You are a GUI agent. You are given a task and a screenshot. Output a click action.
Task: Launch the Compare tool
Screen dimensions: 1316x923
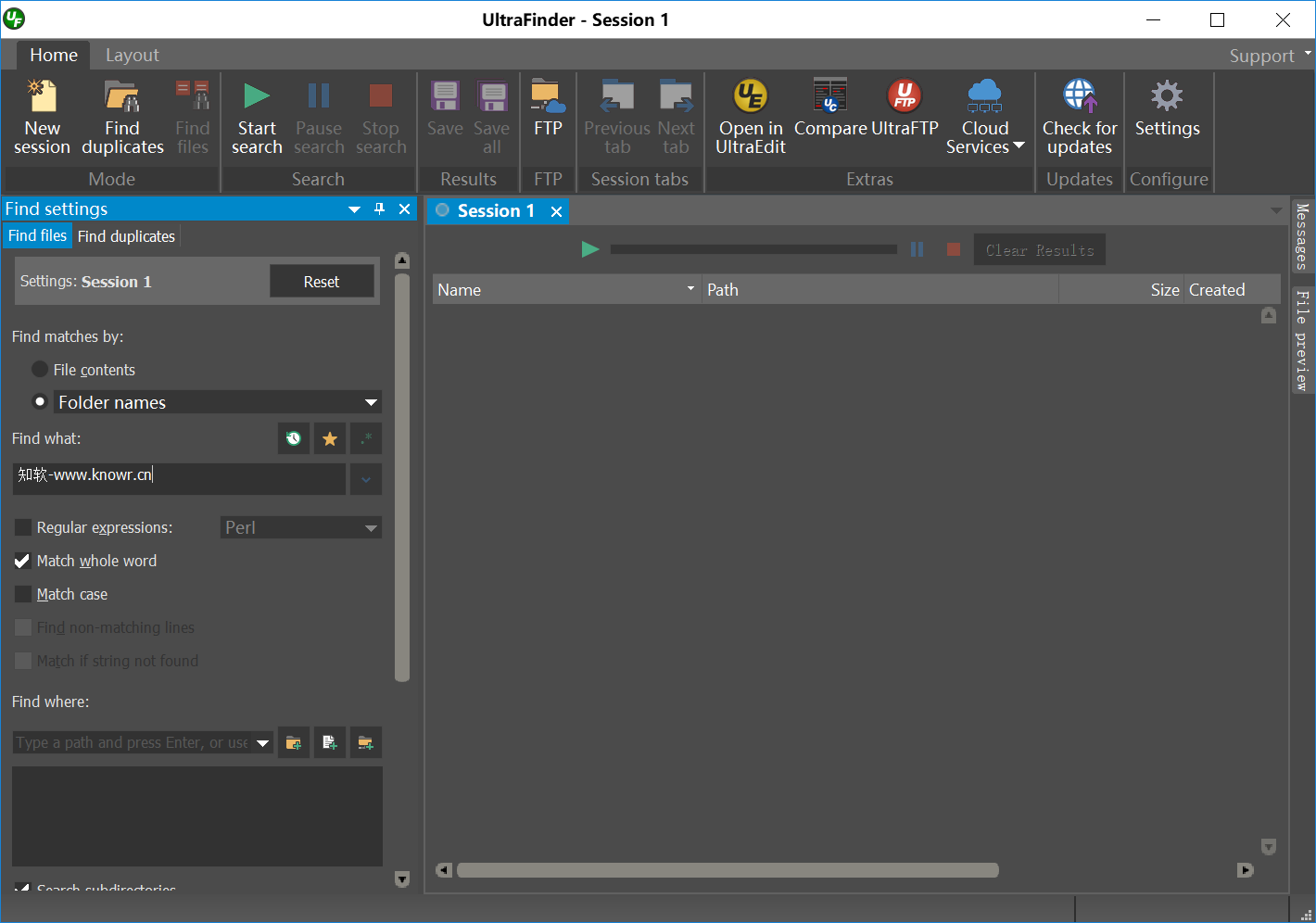click(830, 109)
